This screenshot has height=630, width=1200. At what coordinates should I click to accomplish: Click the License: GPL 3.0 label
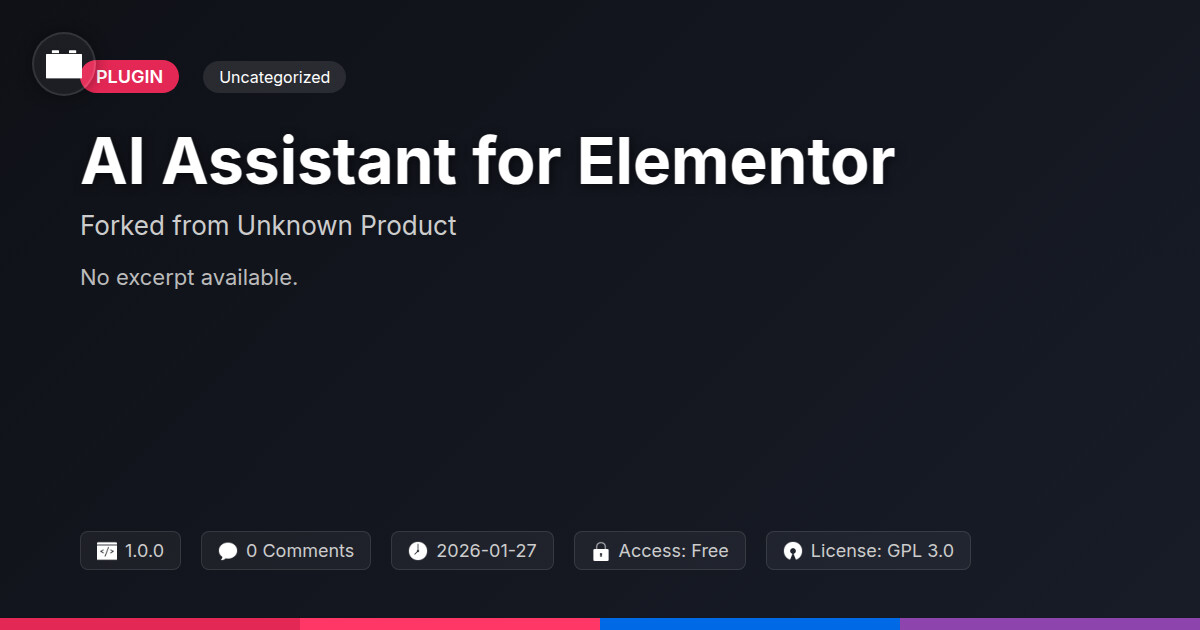click(881, 551)
